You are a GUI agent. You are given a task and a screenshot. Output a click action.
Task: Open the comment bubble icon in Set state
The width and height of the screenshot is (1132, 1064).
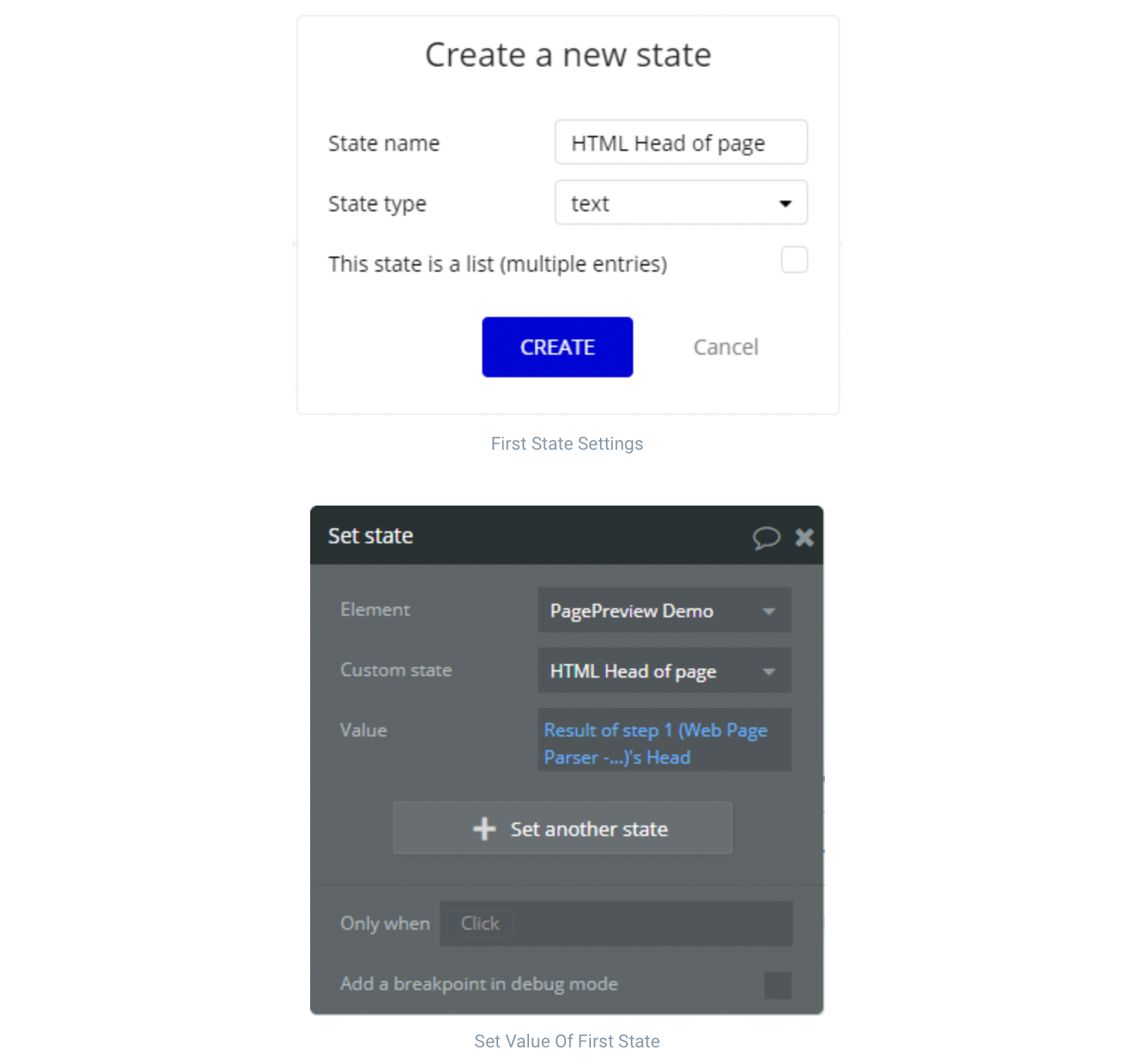tap(766, 537)
